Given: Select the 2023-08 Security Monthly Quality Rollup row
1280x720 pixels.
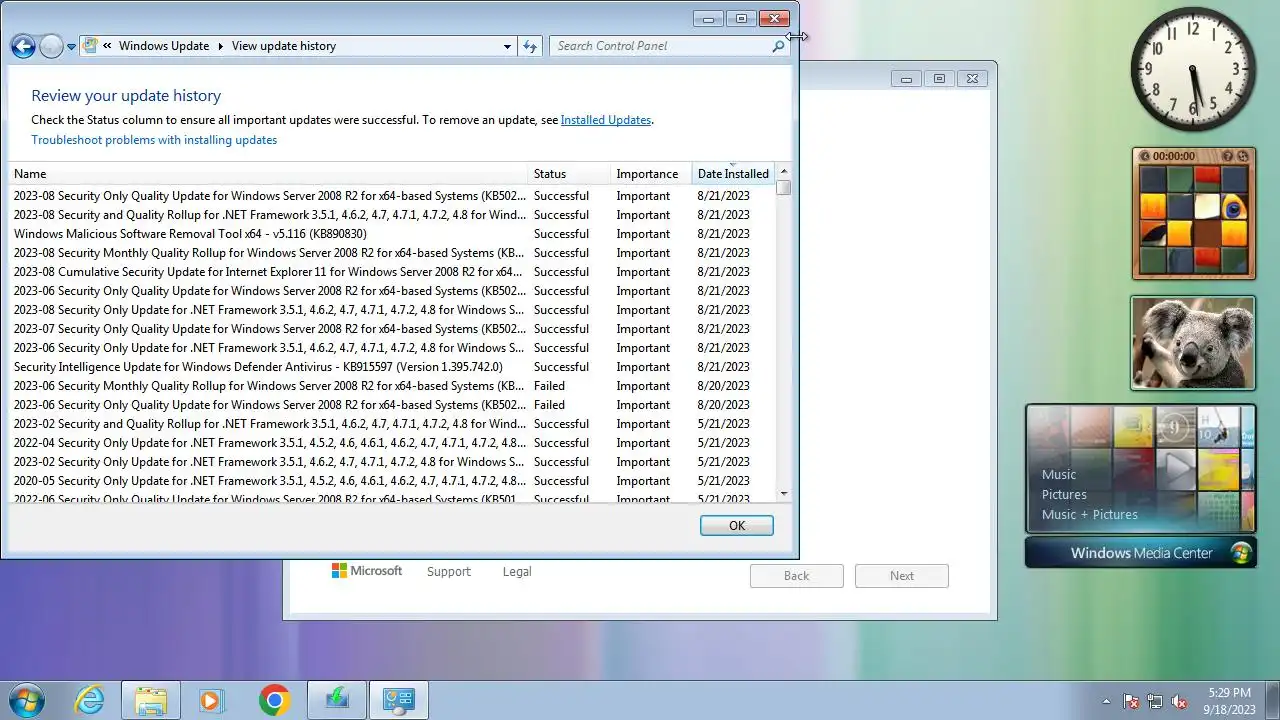Looking at the screenshot, I should pos(392,253).
